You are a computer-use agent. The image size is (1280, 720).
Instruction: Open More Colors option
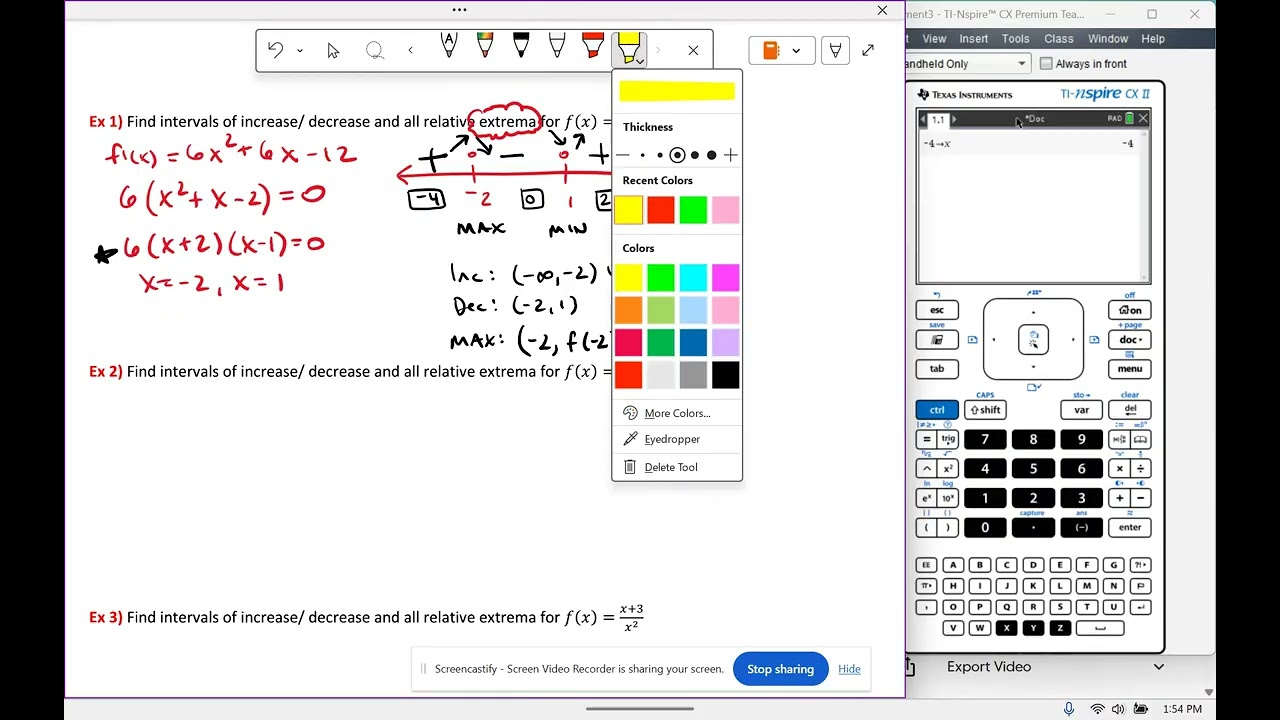[x=677, y=413]
